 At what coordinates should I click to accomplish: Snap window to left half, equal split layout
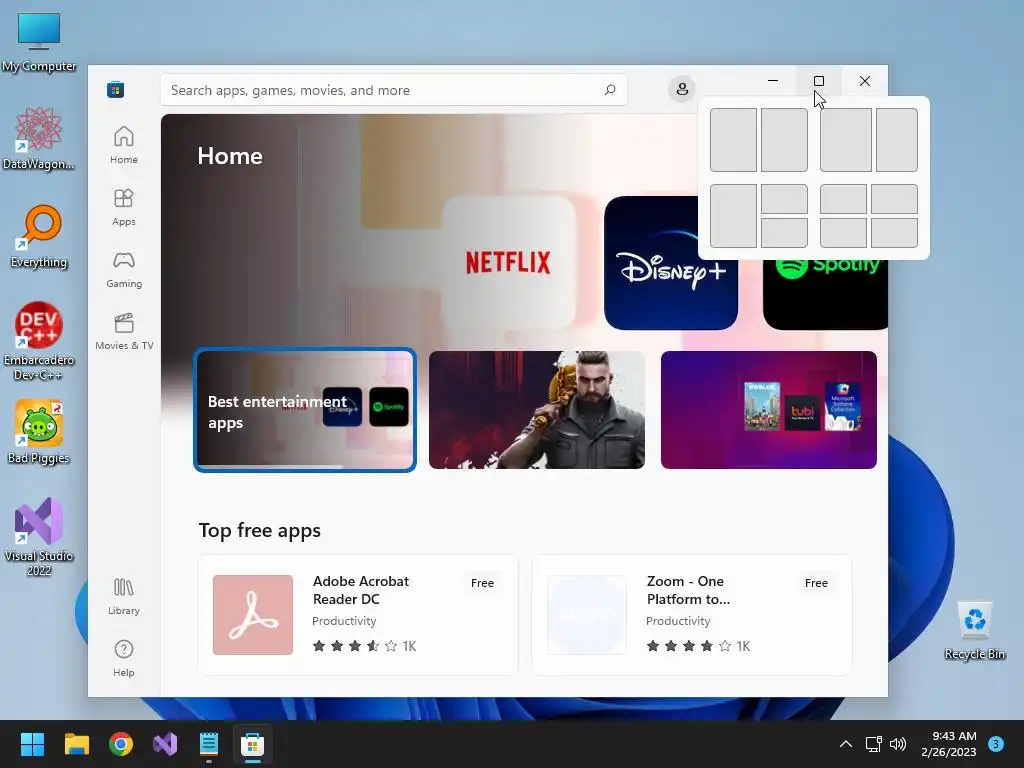(733, 140)
